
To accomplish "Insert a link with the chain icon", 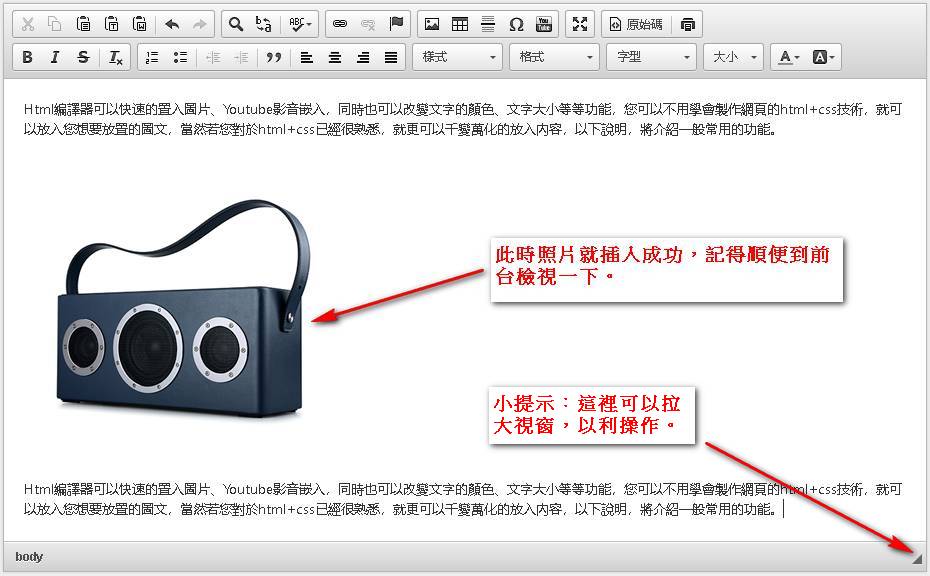I will [x=340, y=24].
